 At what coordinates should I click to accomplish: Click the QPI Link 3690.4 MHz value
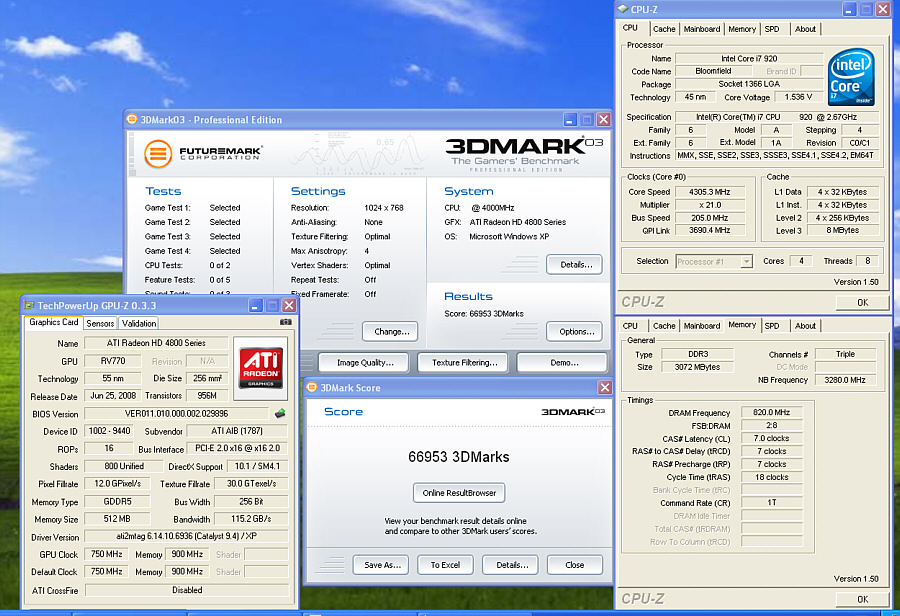coord(709,230)
